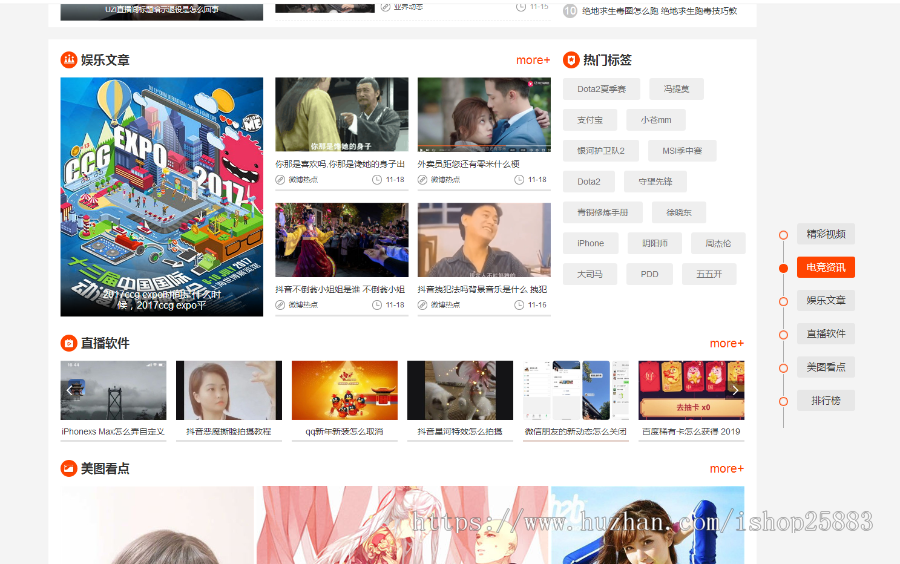Click source icon under 抖音不倒翁小姐姐 article

[x=280, y=305]
